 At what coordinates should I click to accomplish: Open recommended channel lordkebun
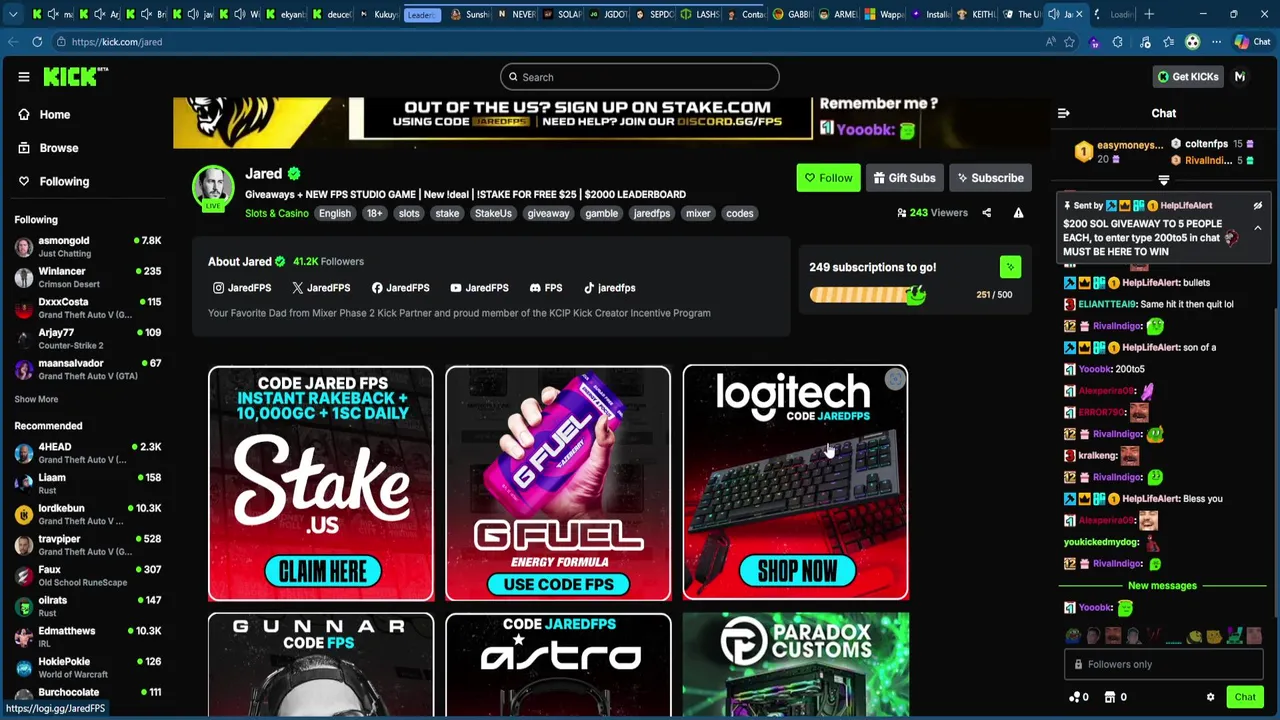coord(88,514)
